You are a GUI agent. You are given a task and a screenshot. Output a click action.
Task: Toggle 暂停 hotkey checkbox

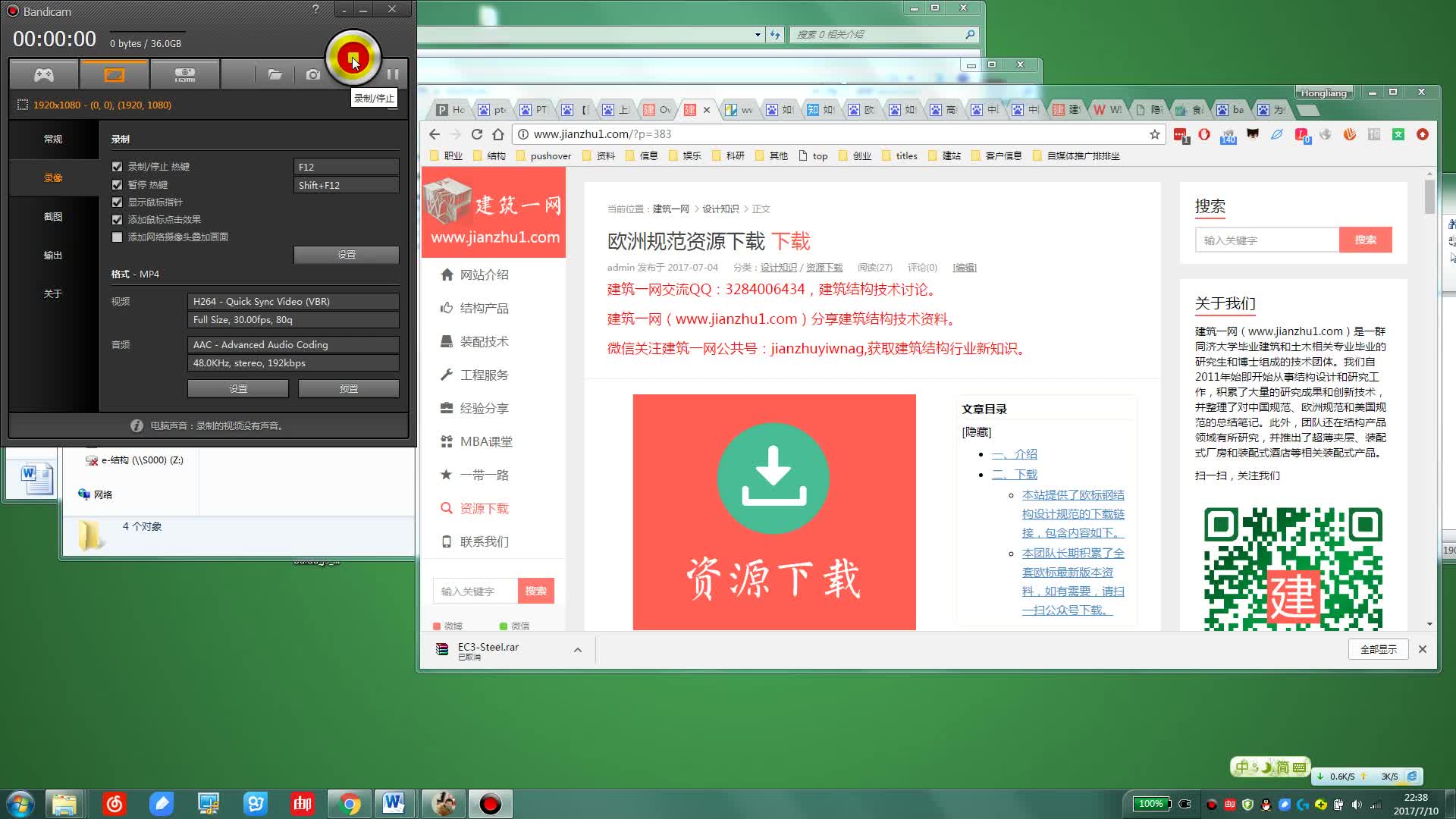click(117, 184)
